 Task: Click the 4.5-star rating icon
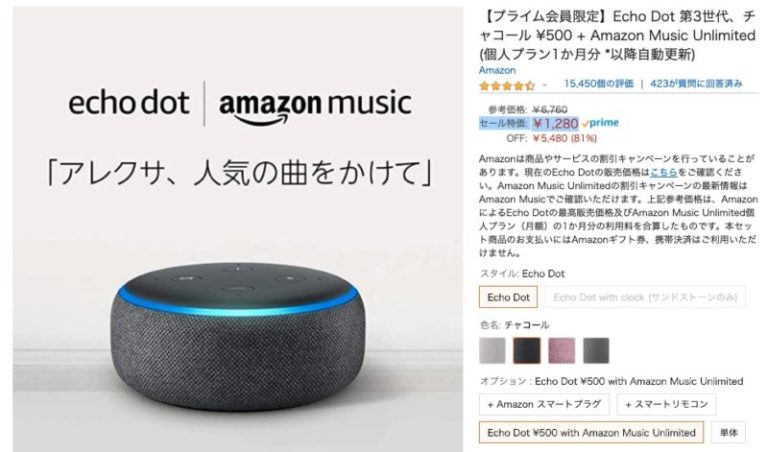(507, 86)
